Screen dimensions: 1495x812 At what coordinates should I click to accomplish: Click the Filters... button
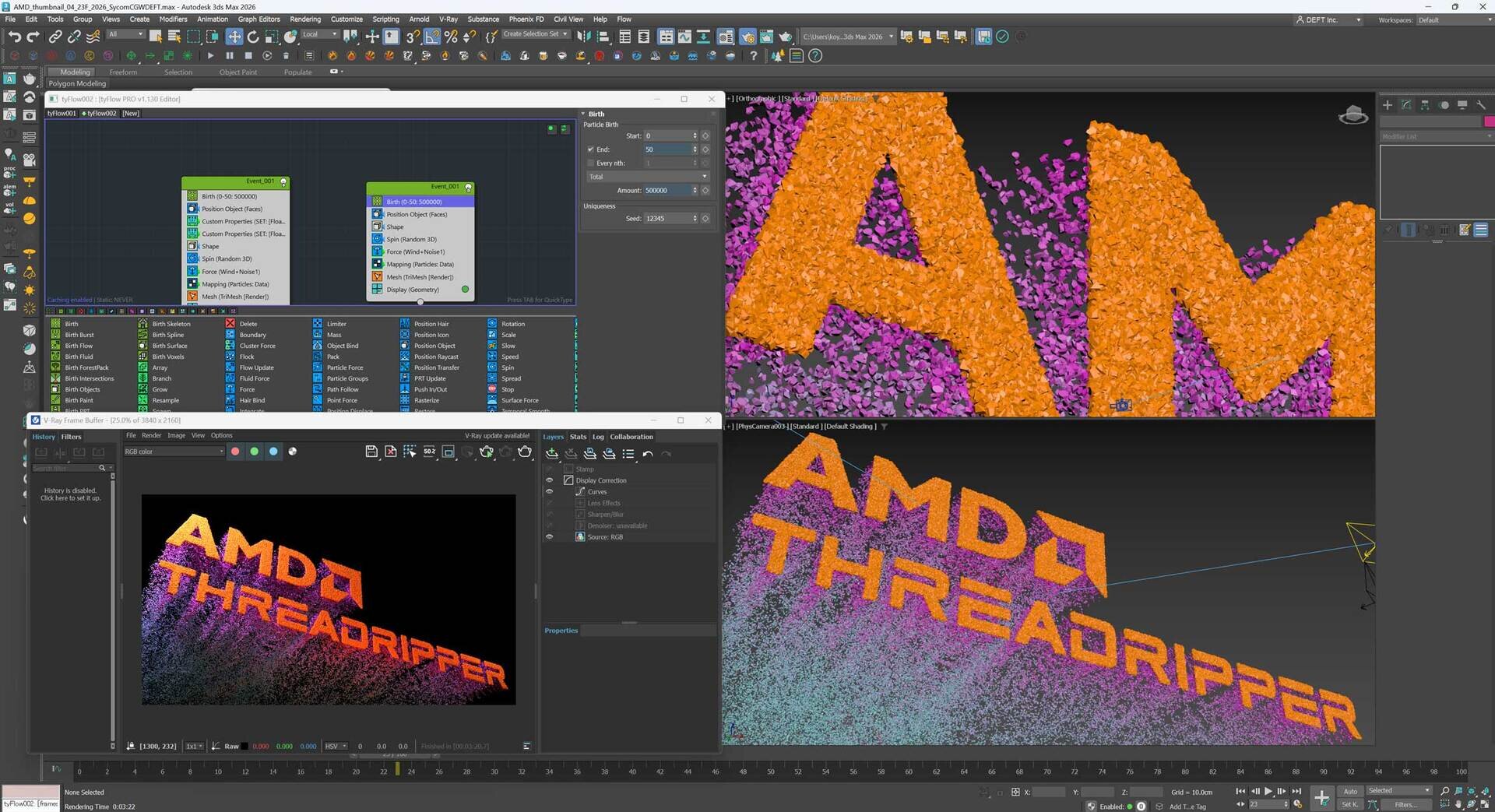1405,805
